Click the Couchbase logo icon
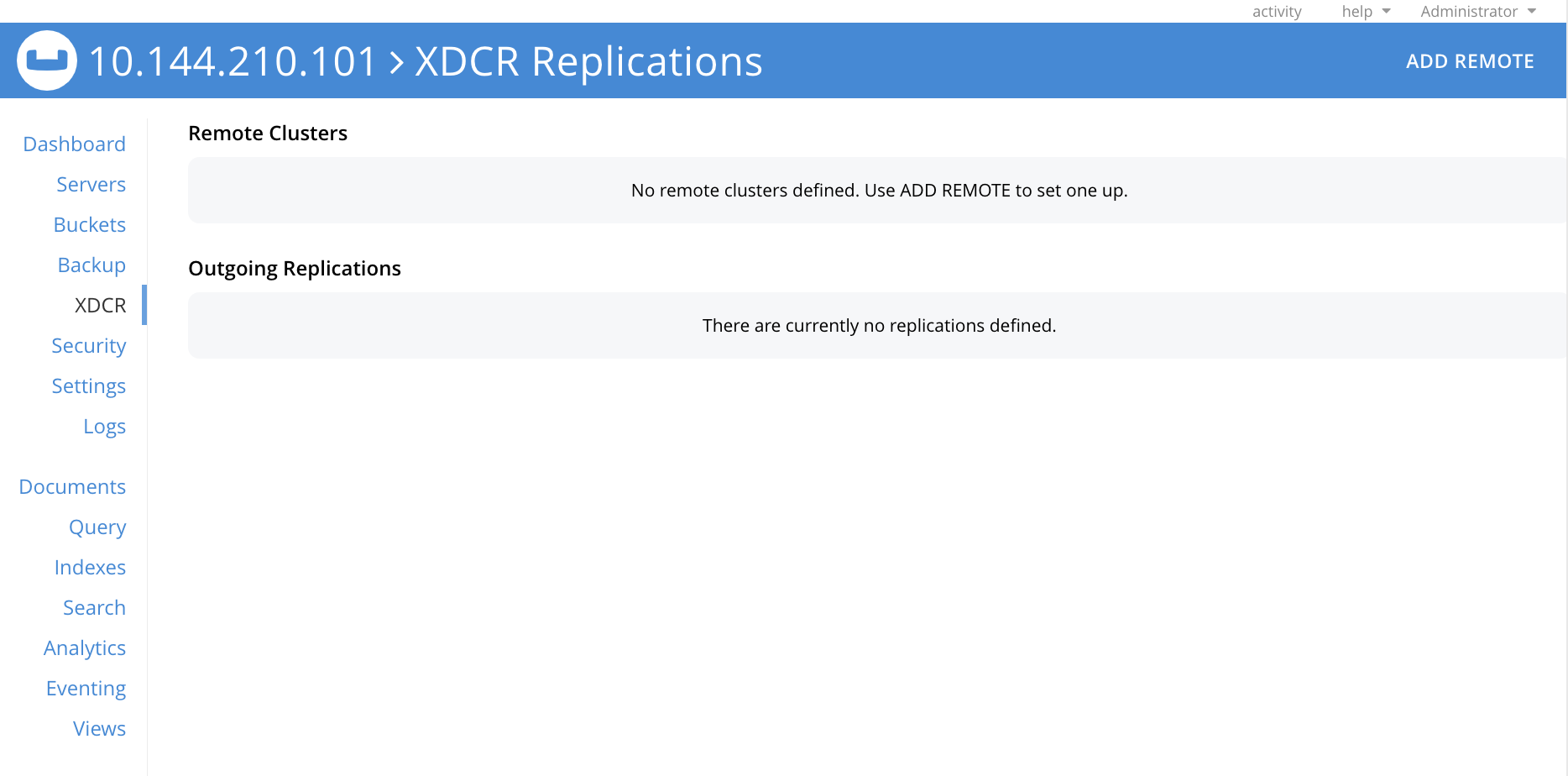Image resolution: width=1568 pixels, height=776 pixels. coord(46,60)
